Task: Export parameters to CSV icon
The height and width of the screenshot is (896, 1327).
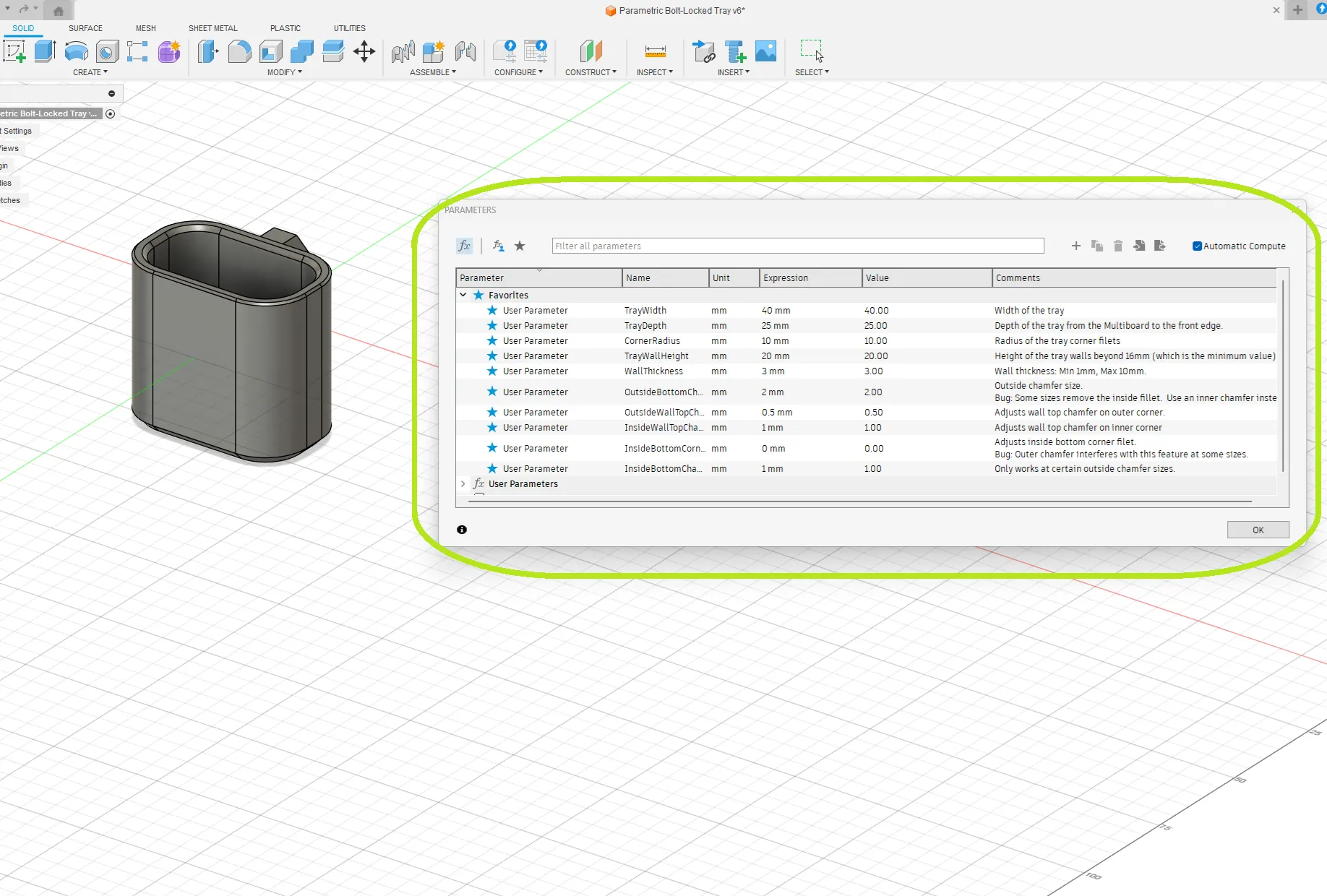Action: tap(1161, 246)
